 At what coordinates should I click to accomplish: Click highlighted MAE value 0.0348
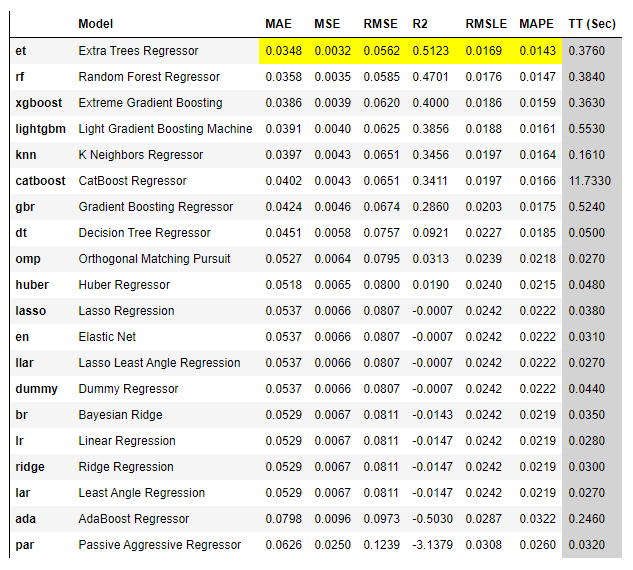tap(283, 51)
